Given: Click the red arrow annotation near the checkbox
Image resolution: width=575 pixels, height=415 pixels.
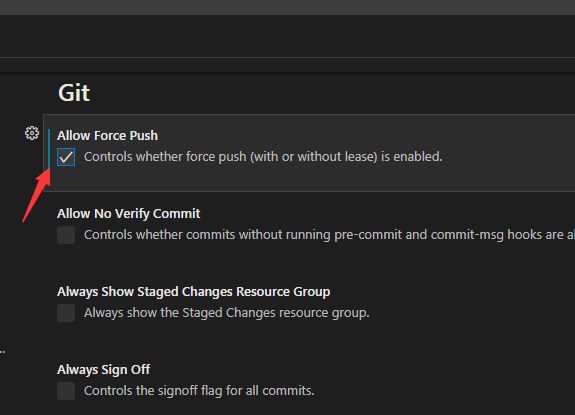Looking at the screenshot, I should (x=36, y=195).
